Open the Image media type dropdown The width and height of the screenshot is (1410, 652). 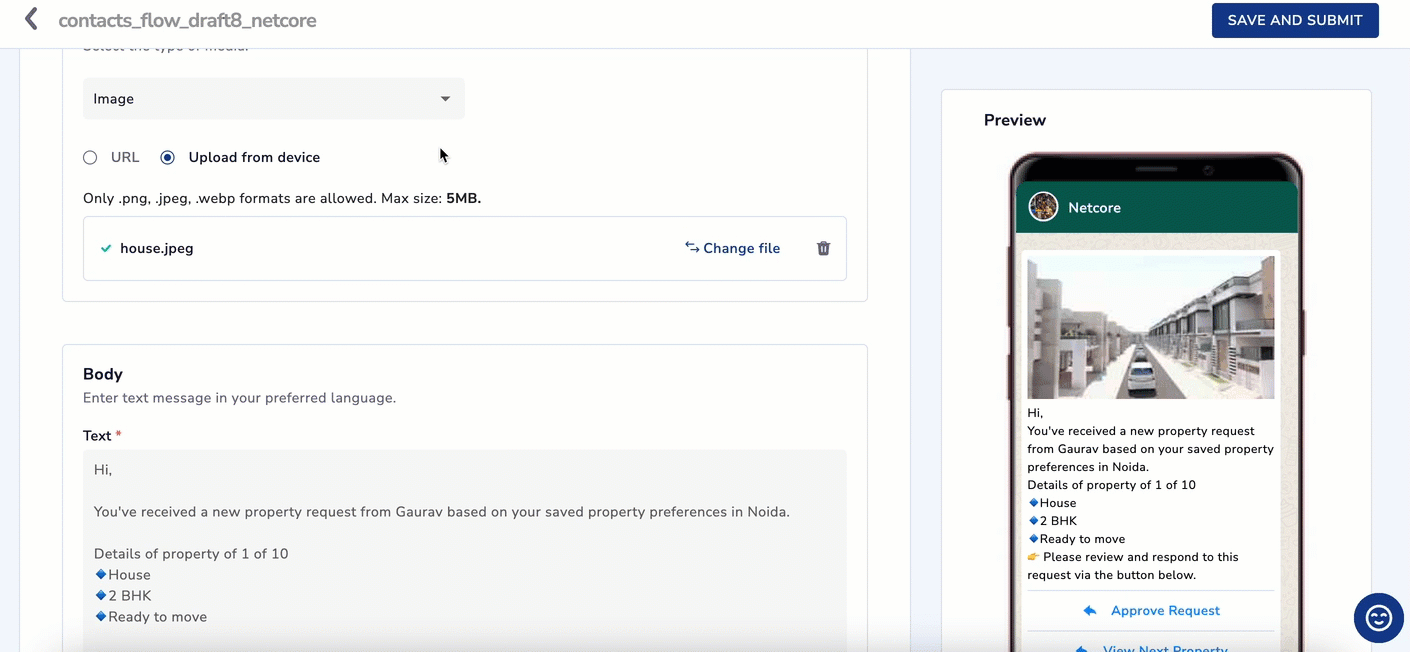click(x=274, y=99)
